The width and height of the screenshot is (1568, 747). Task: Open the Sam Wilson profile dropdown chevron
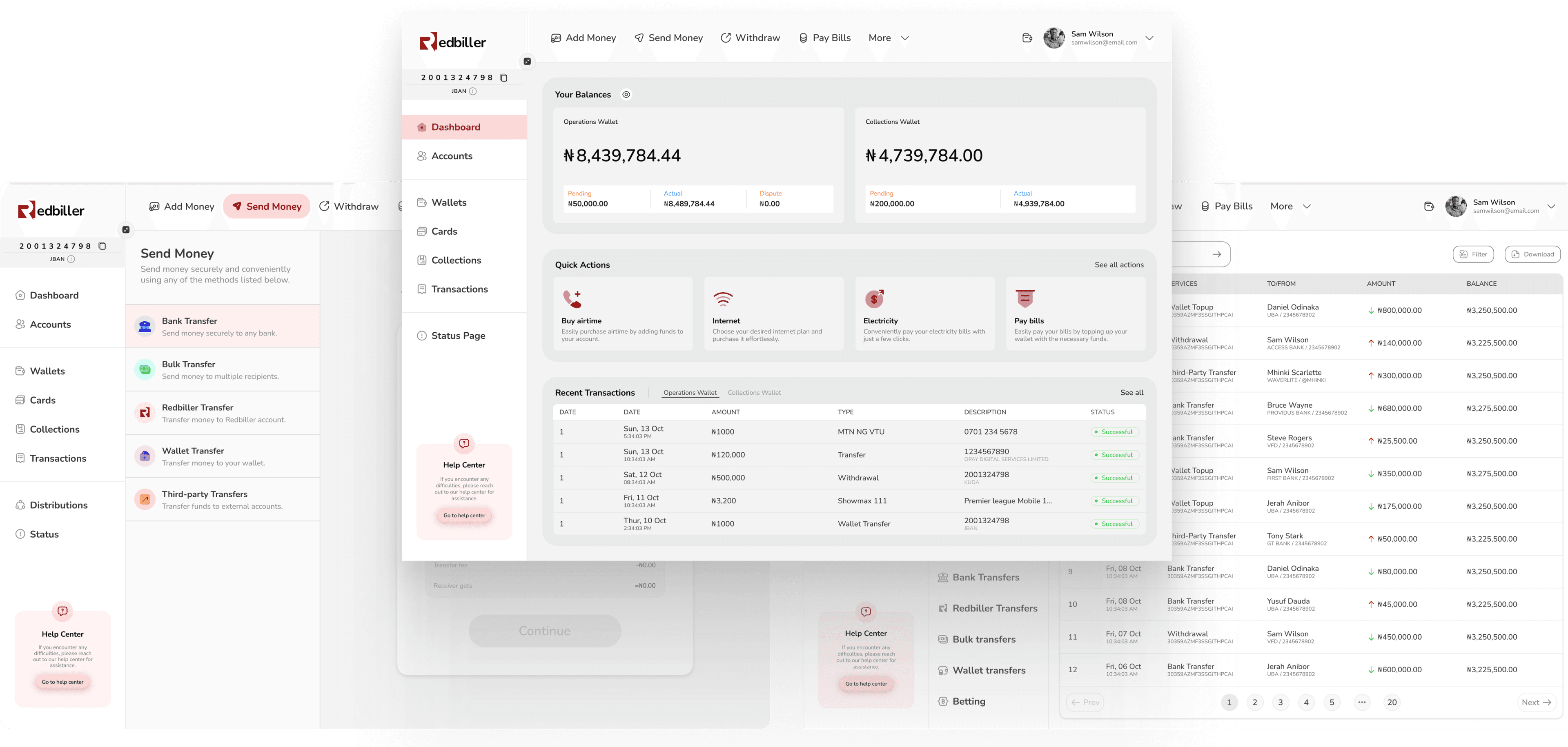1149,38
